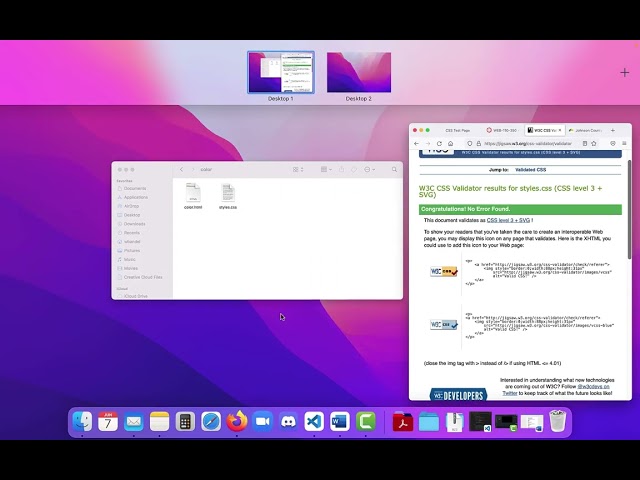Bookmark this page with the star icon
Viewport: 640px width, 480px height.
click(594, 143)
